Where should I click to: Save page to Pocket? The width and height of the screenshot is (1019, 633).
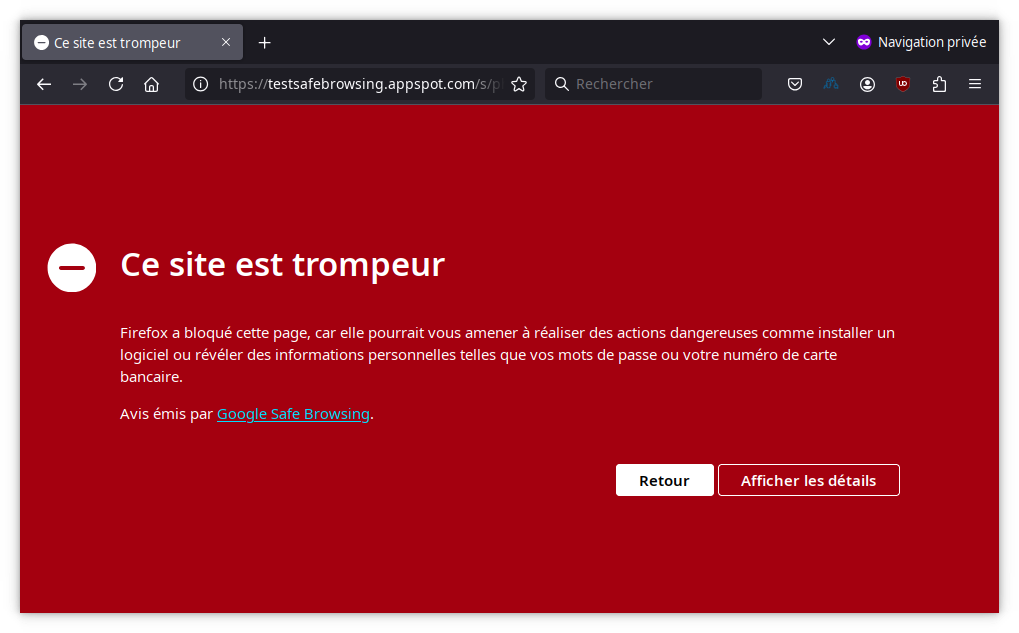[x=794, y=84]
